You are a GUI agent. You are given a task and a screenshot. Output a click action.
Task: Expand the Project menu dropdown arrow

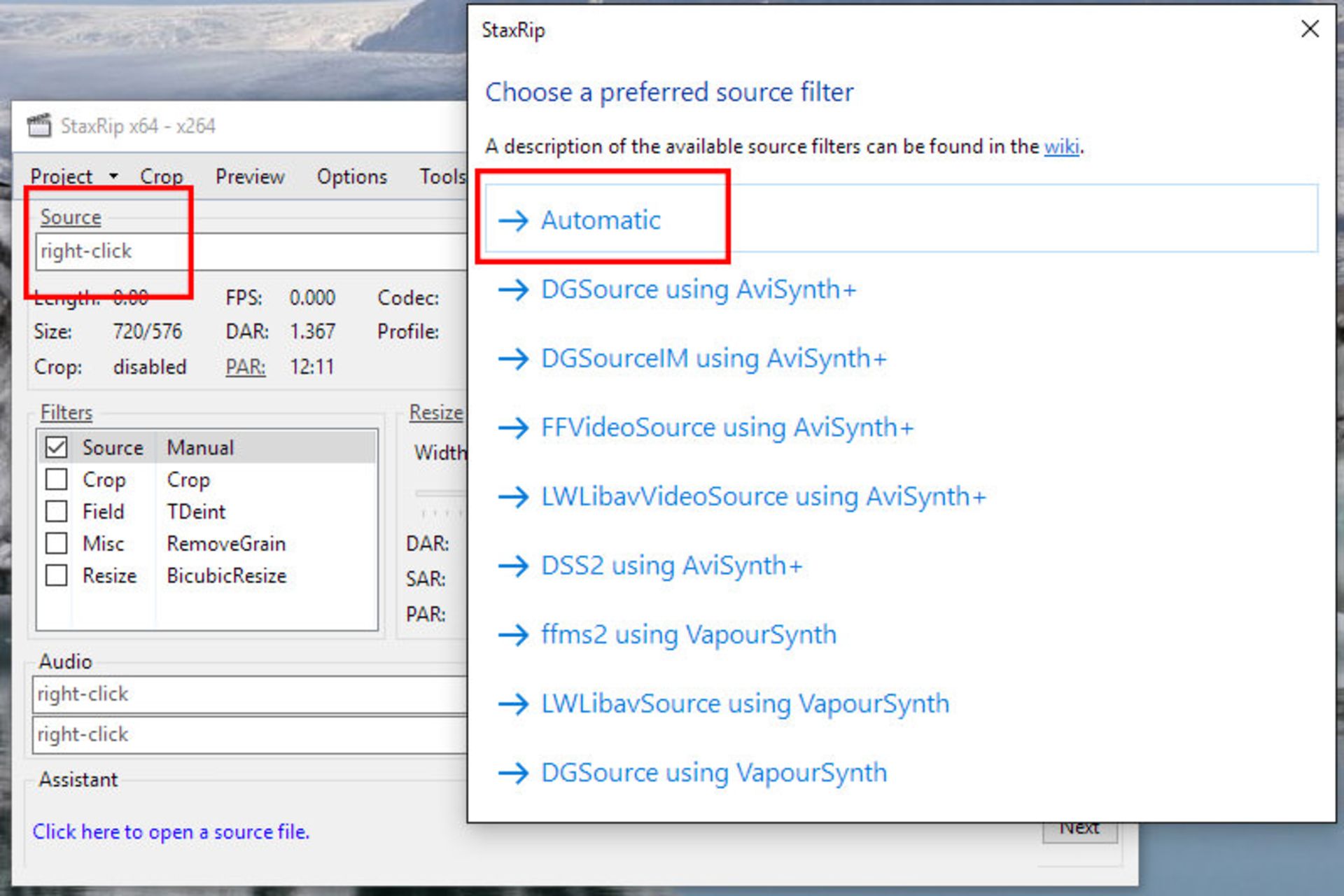coord(113,176)
